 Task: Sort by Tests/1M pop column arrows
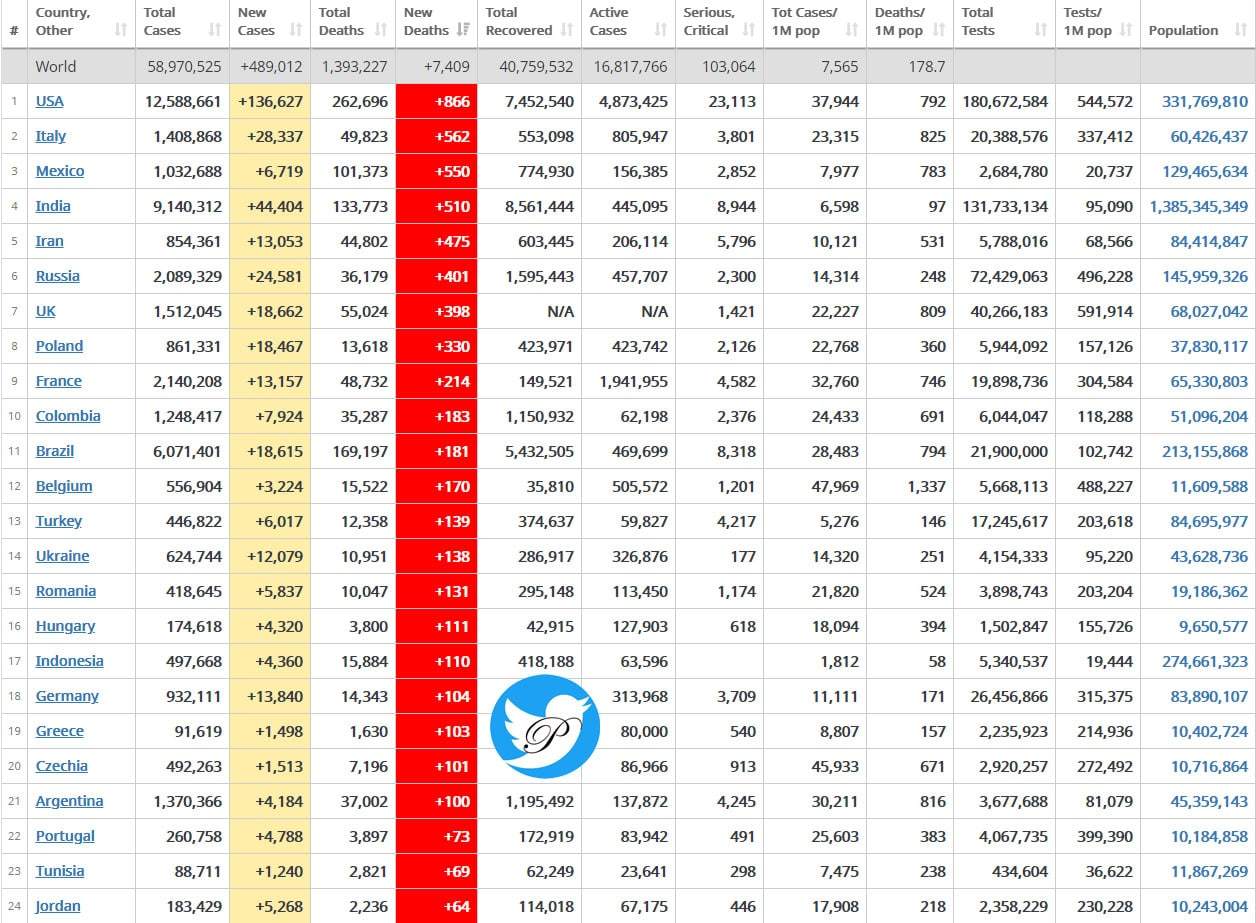[1126, 30]
